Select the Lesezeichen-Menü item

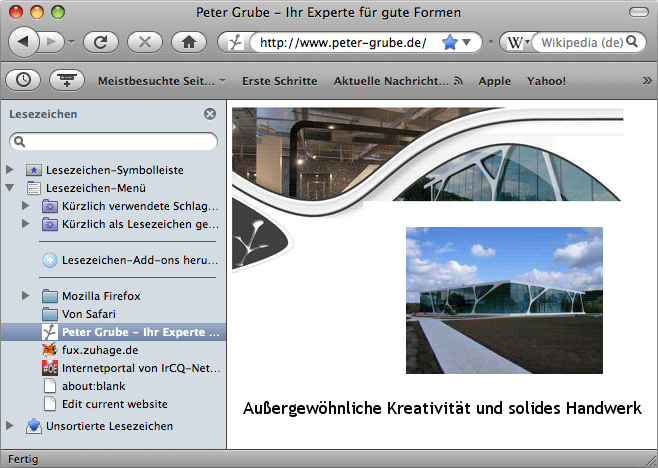point(86,188)
